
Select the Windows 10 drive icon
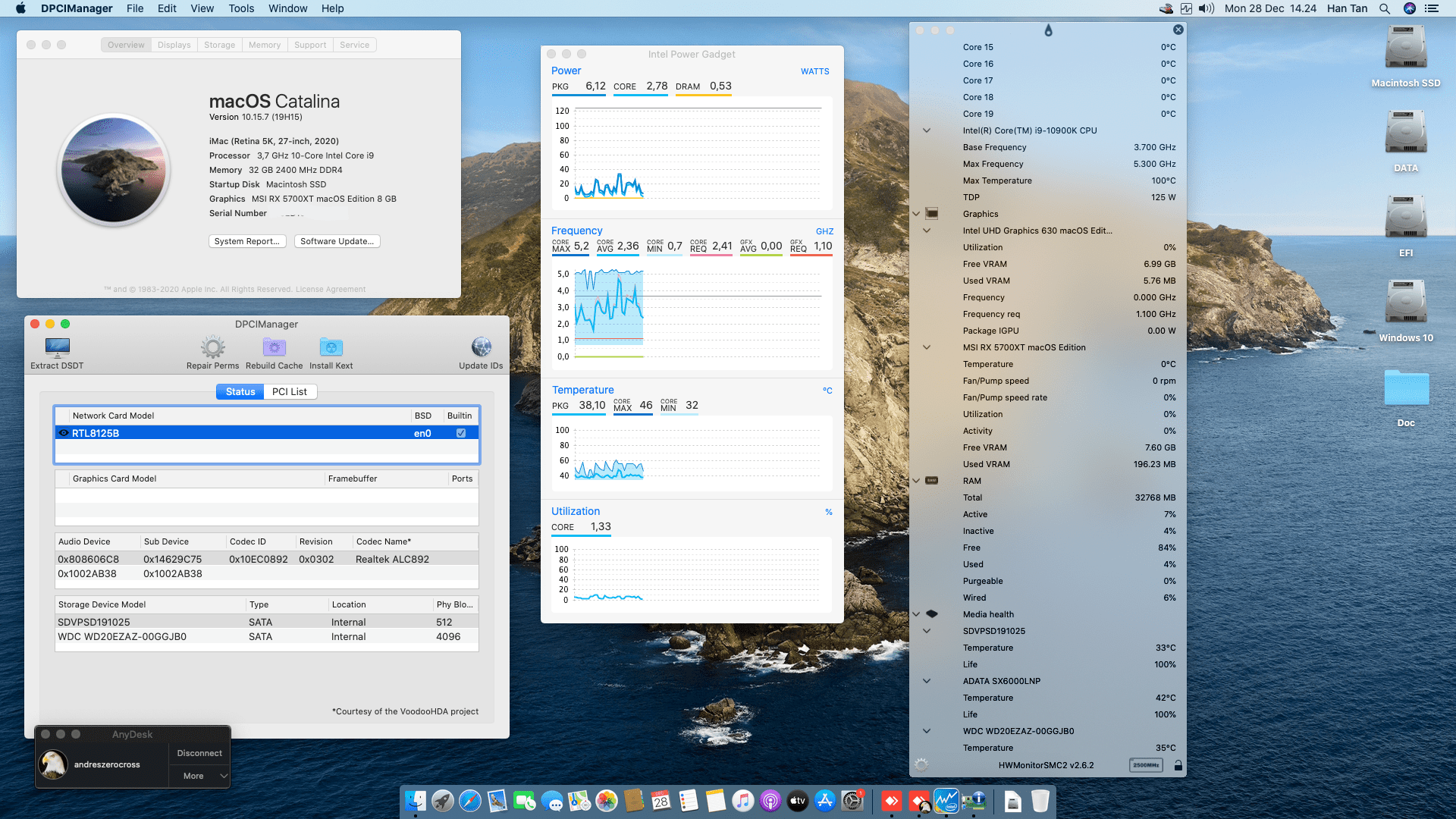(1405, 303)
